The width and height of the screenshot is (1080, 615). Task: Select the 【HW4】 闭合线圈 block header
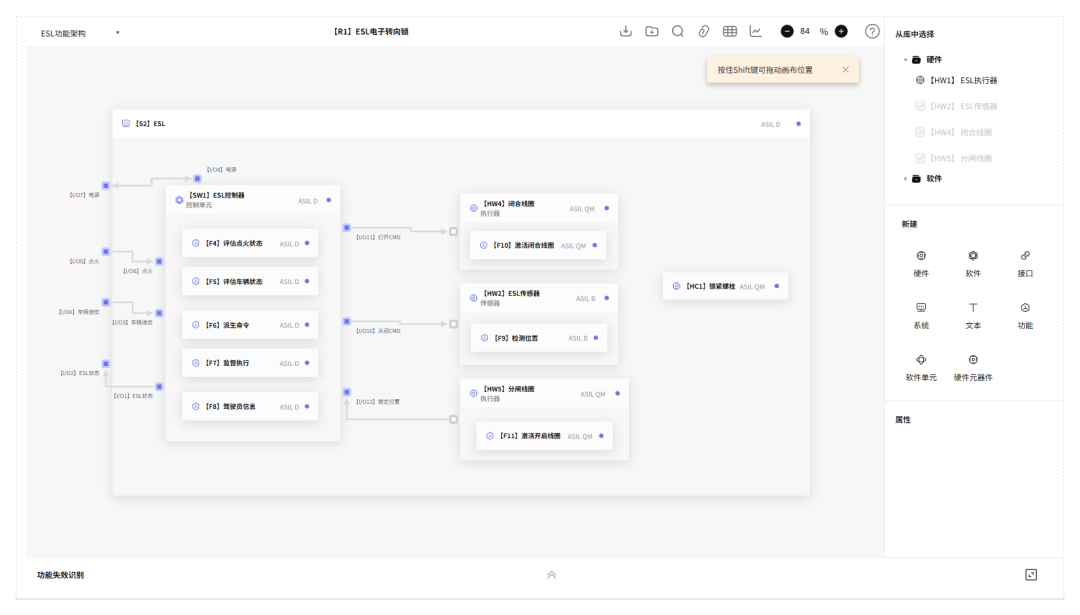(x=539, y=208)
